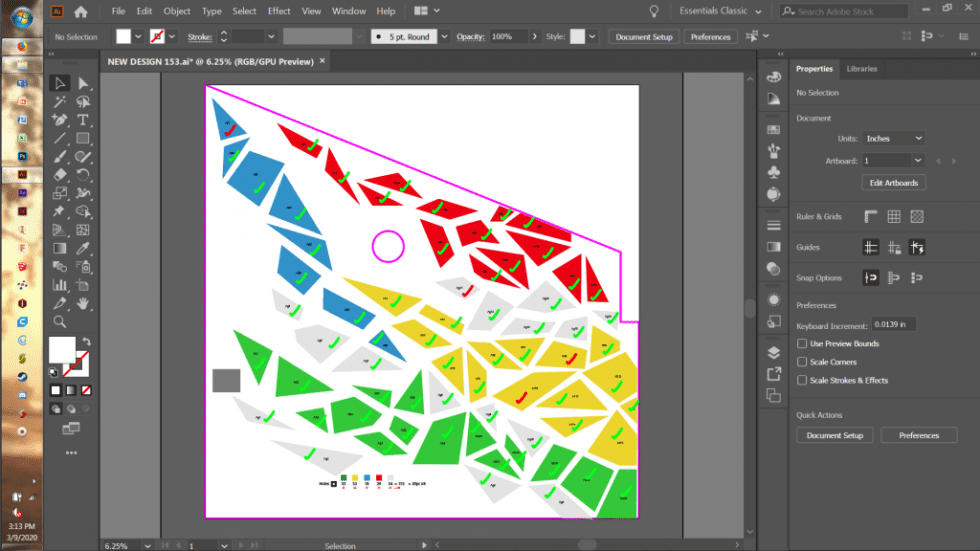The image size is (980, 551).
Task: Toggle Scale Strokes & Effects checkbox
Action: click(802, 380)
